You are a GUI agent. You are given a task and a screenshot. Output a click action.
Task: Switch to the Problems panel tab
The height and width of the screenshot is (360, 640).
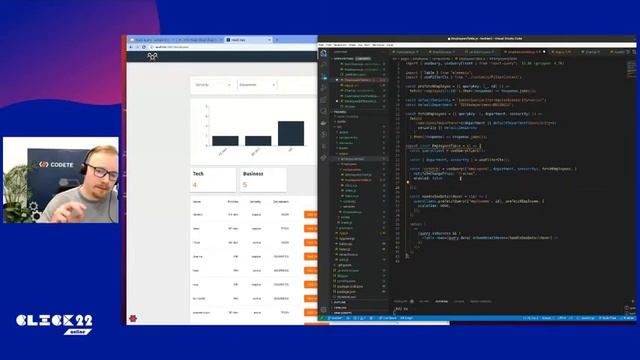pos(403,301)
